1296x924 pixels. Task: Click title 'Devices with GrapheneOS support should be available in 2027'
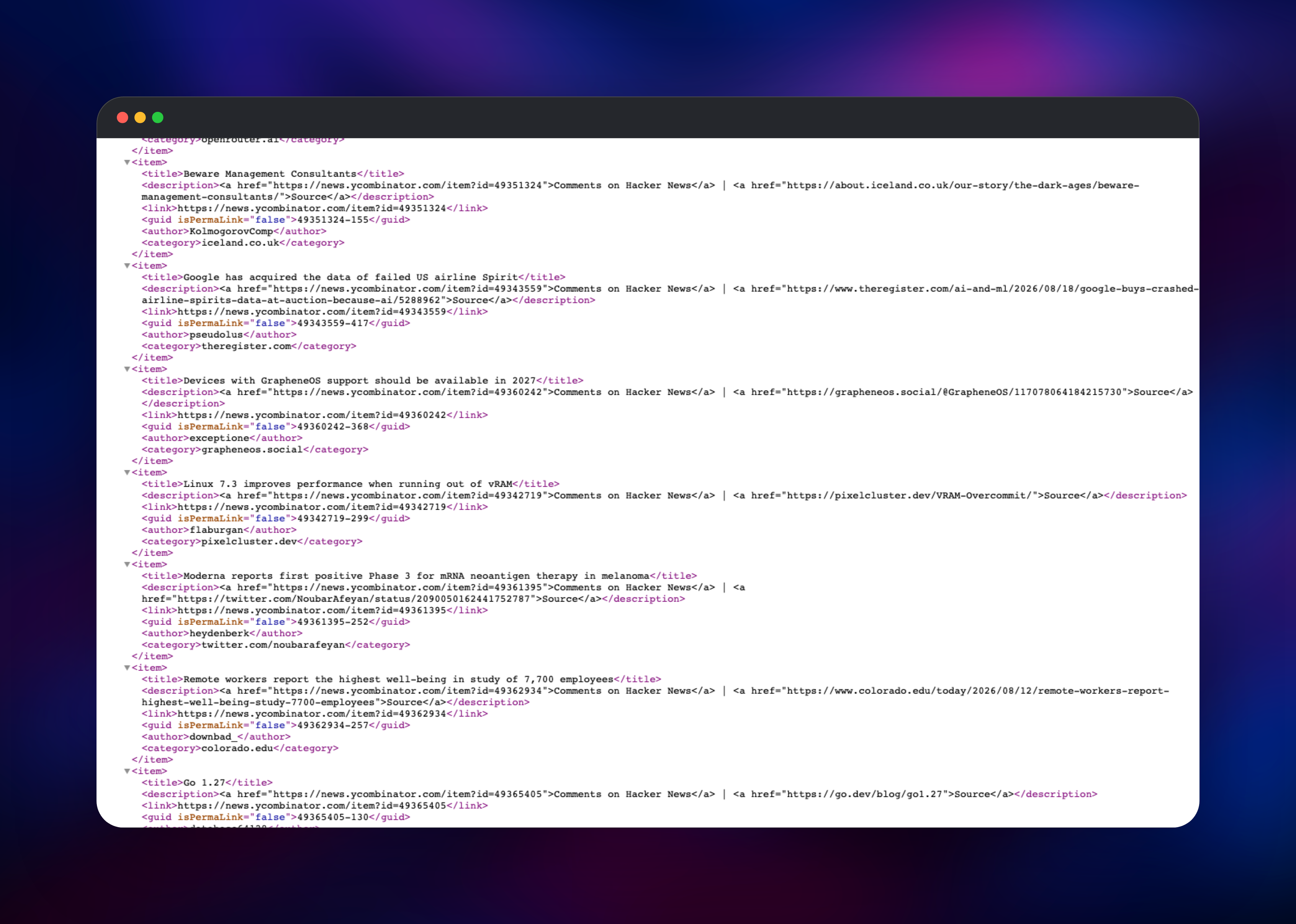[x=360, y=381]
